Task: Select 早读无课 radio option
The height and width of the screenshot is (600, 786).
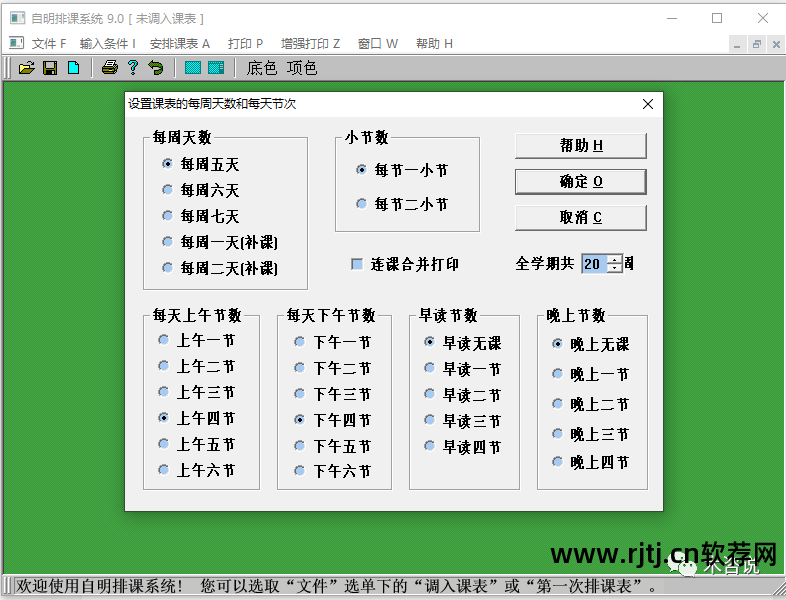Action: coord(463,343)
